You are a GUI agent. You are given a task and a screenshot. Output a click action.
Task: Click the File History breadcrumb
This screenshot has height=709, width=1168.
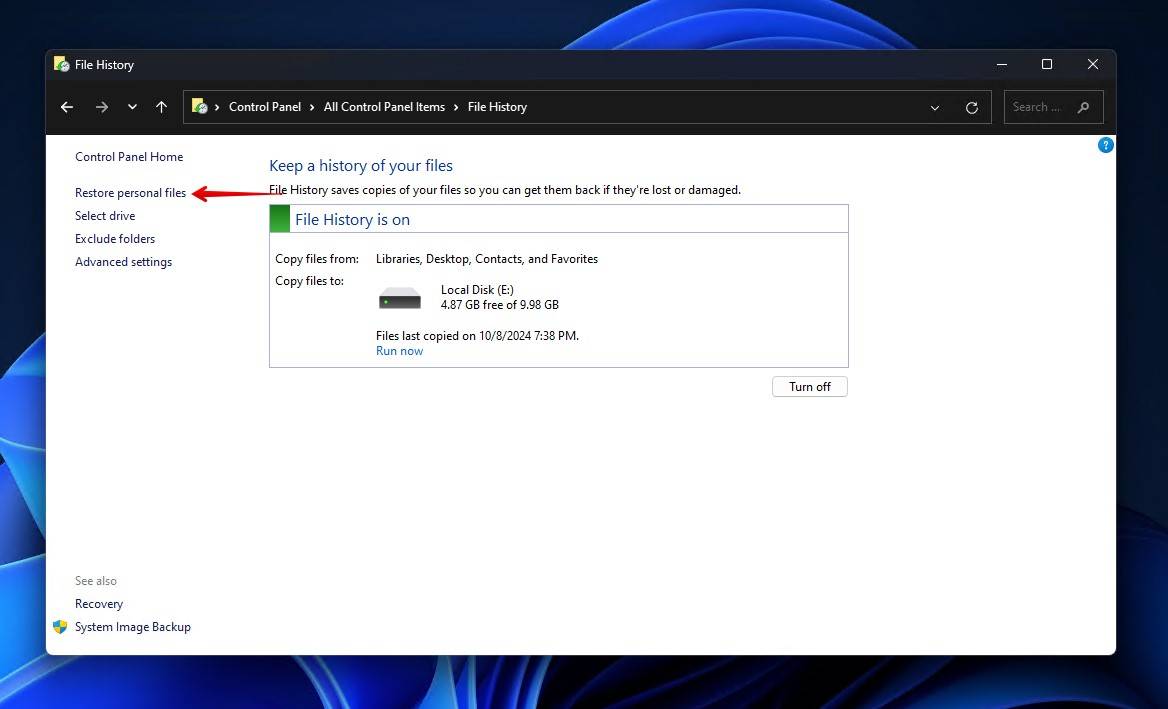coord(497,106)
